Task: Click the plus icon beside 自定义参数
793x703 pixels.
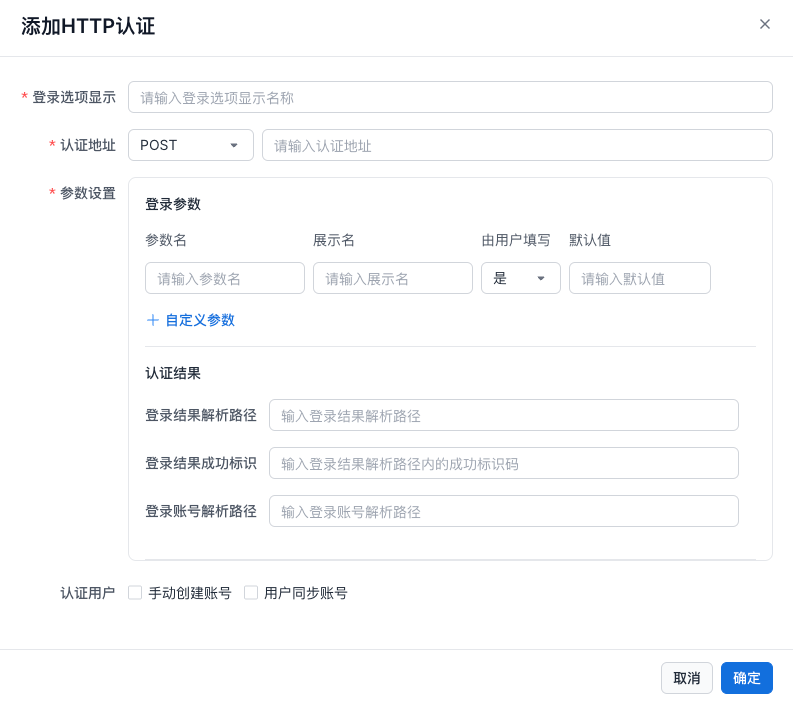Action: [153, 320]
